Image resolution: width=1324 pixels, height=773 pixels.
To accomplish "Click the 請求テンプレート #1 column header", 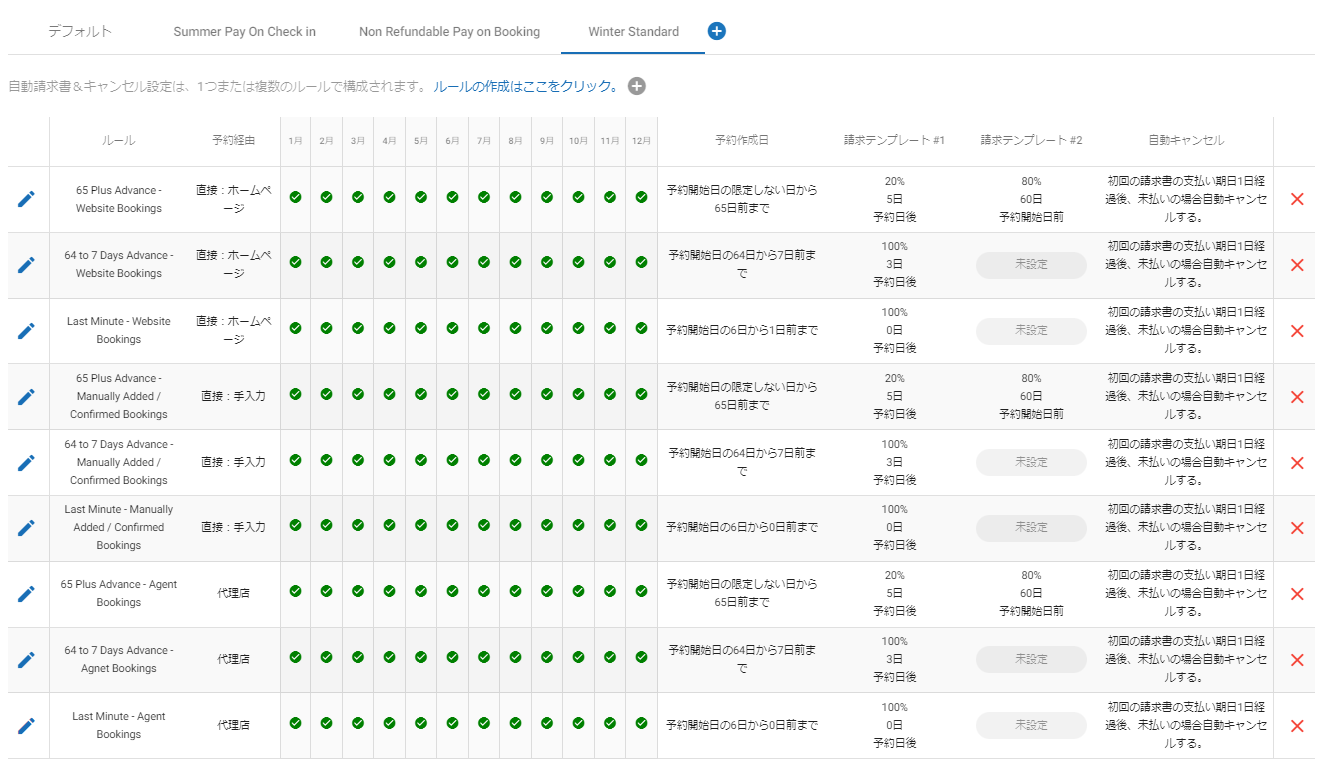I will click(894, 140).
